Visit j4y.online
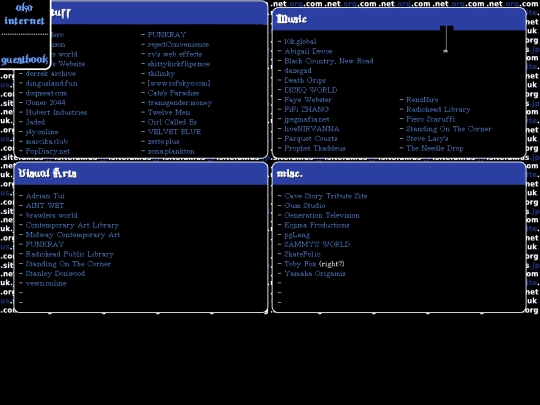The height and width of the screenshot is (405, 540). pos(42,132)
